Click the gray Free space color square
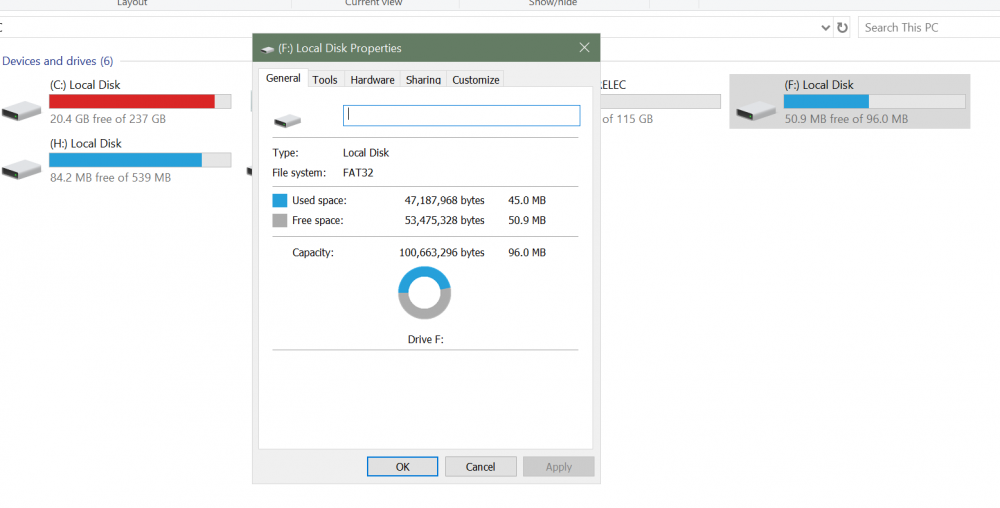The width and height of the screenshot is (1000, 508). [279, 220]
